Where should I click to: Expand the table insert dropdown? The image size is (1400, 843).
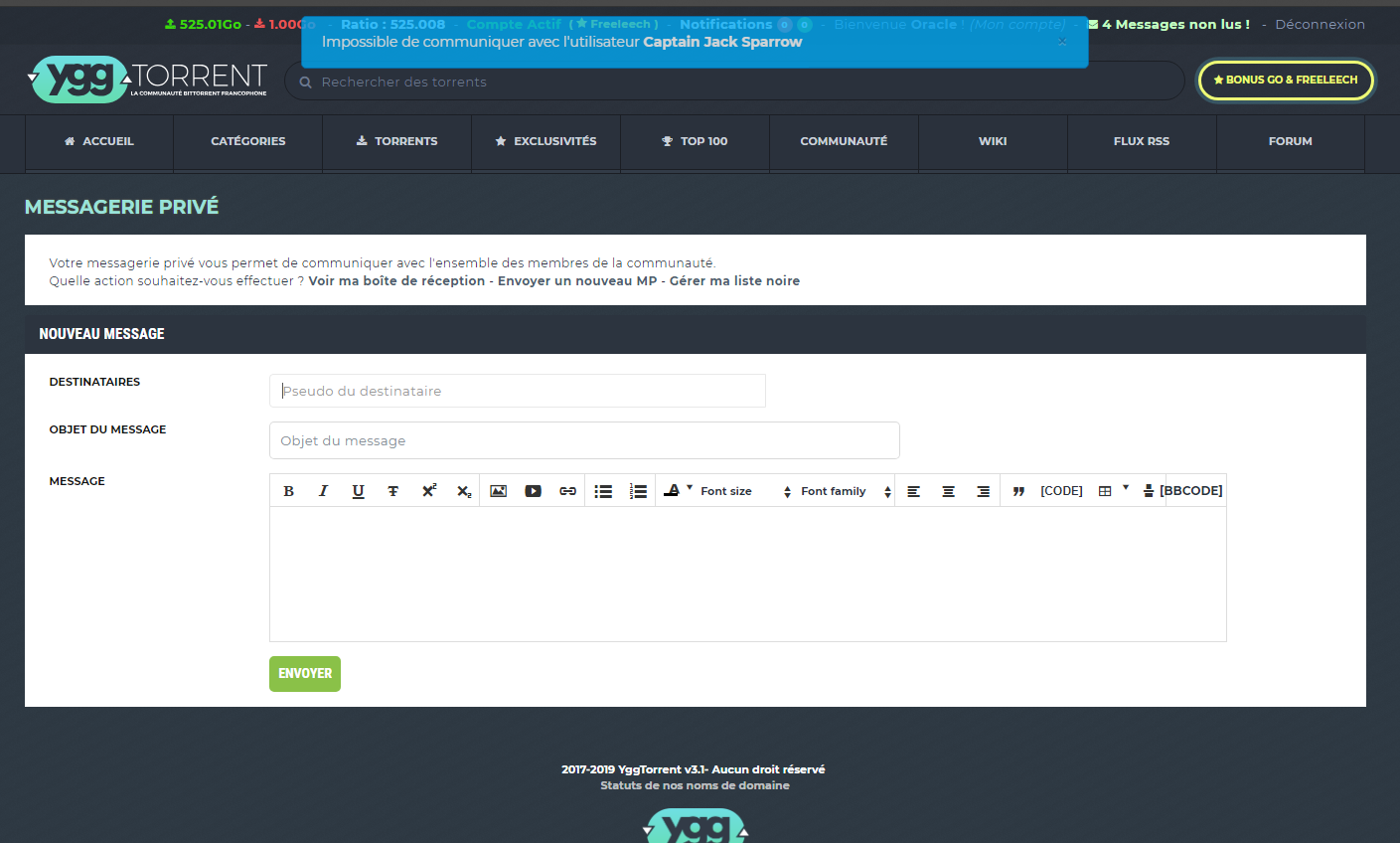click(1125, 488)
